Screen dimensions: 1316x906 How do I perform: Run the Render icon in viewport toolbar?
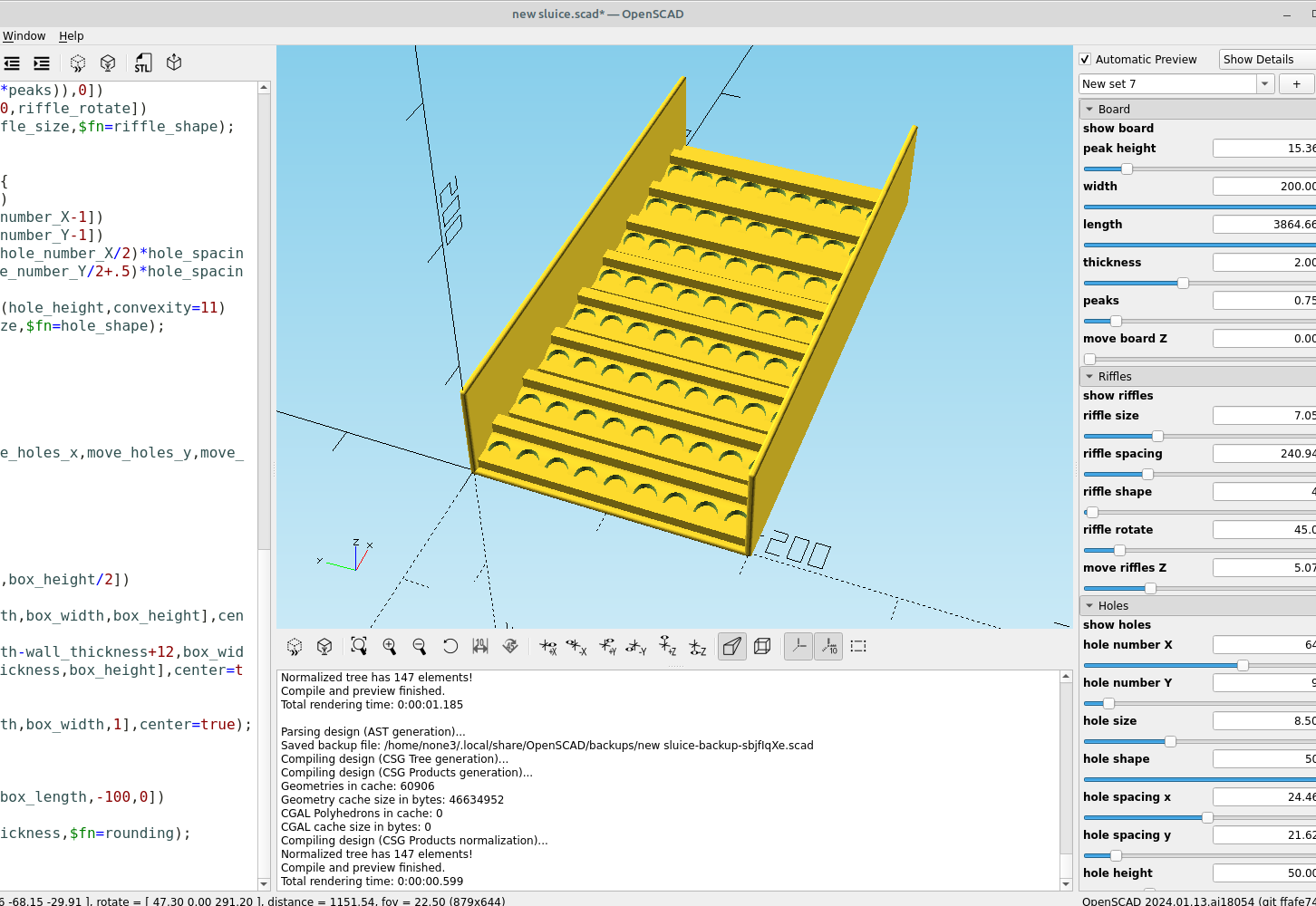point(324,646)
